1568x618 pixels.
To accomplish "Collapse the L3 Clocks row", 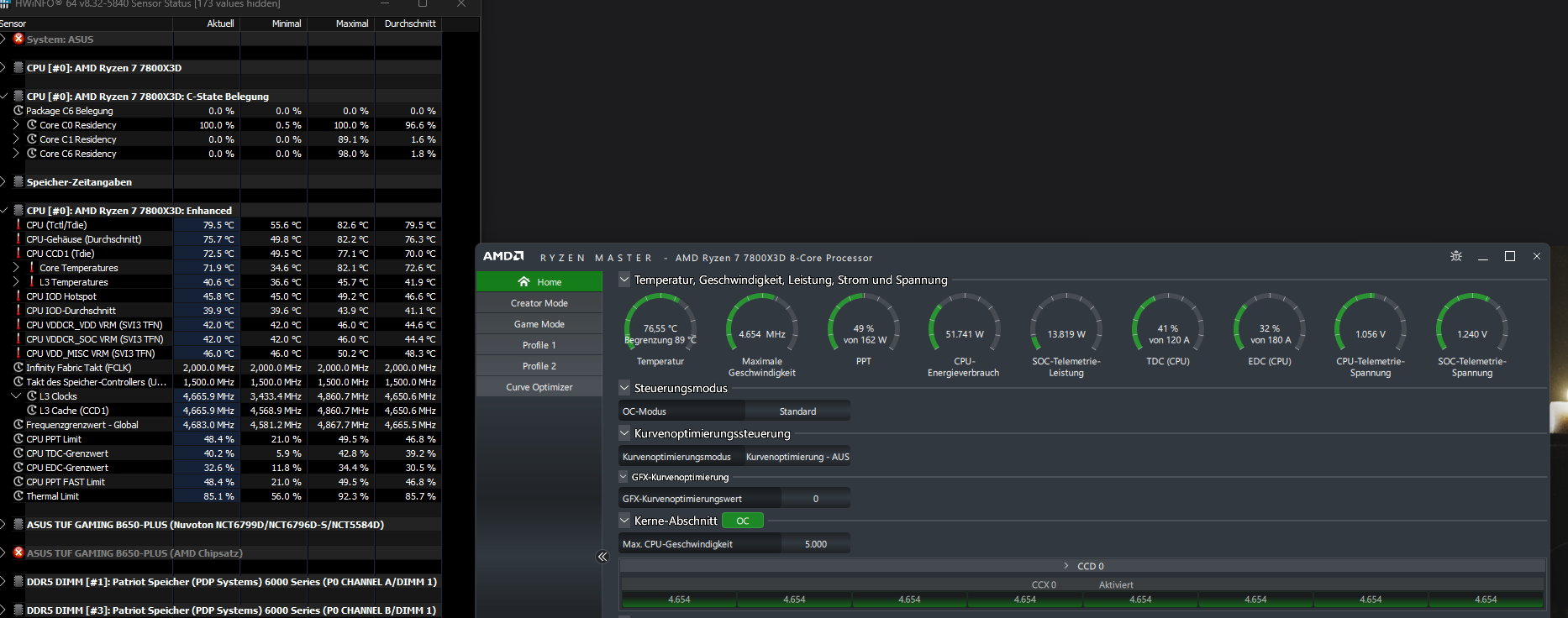I will pyautogui.click(x=16, y=395).
